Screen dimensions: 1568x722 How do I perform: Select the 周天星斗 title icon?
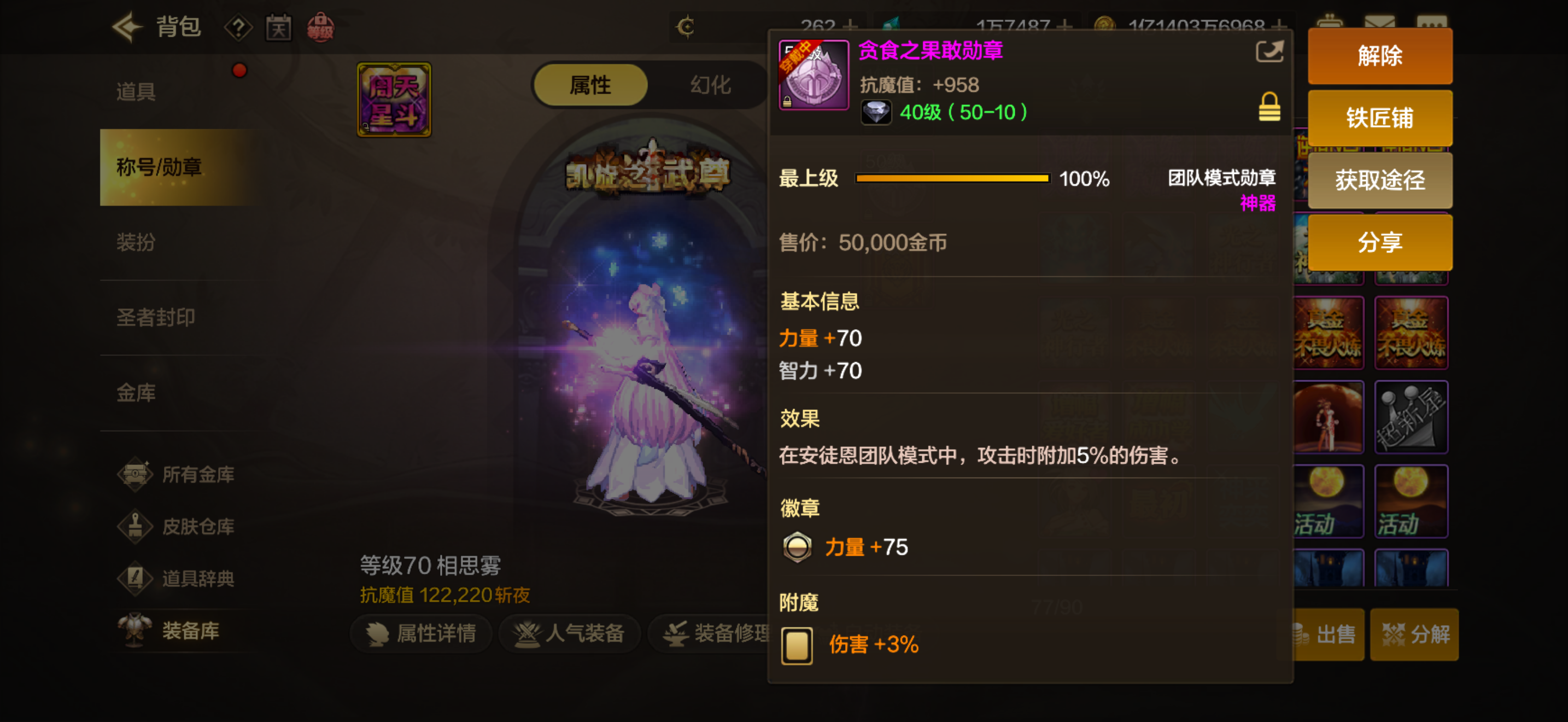pyautogui.click(x=394, y=100)
